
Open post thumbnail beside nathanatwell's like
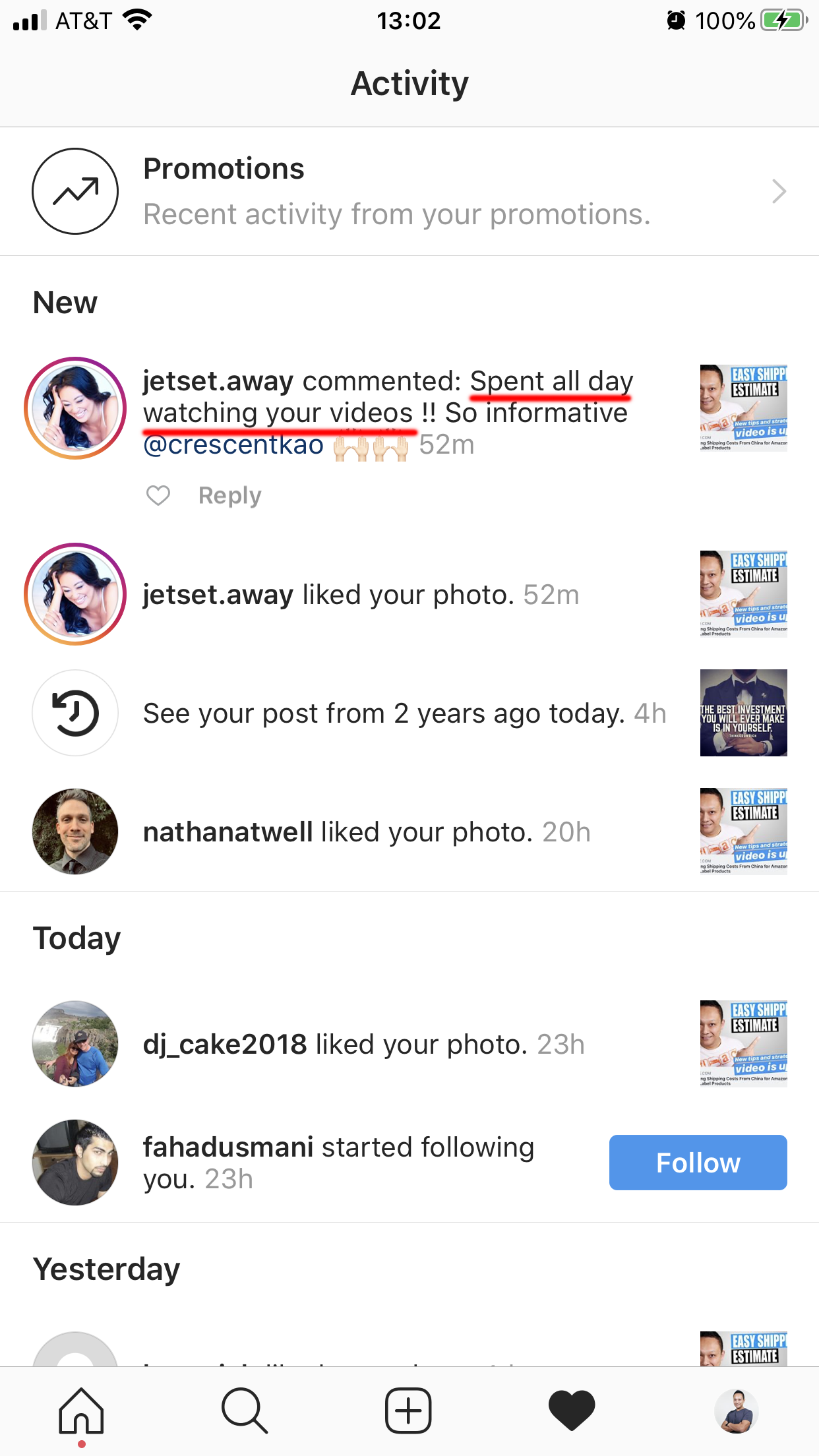pos(744,832)
